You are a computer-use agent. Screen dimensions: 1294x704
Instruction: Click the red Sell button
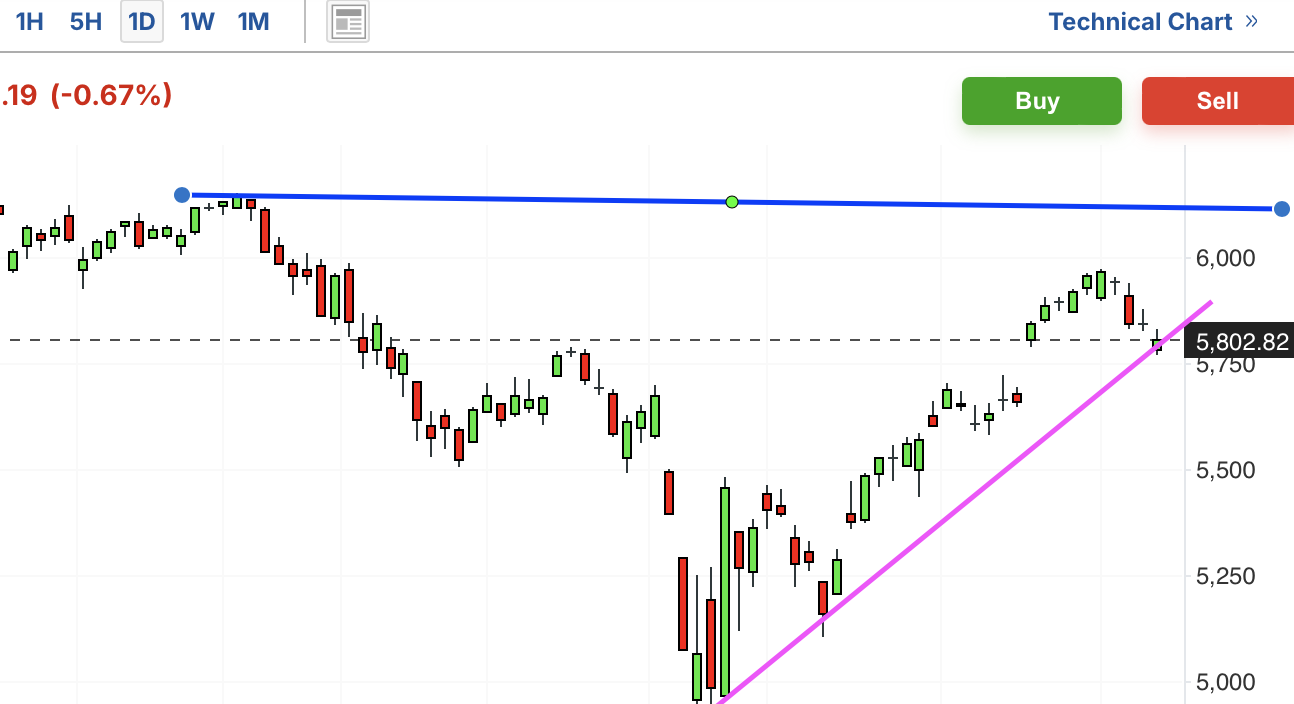click(1218, 101)
